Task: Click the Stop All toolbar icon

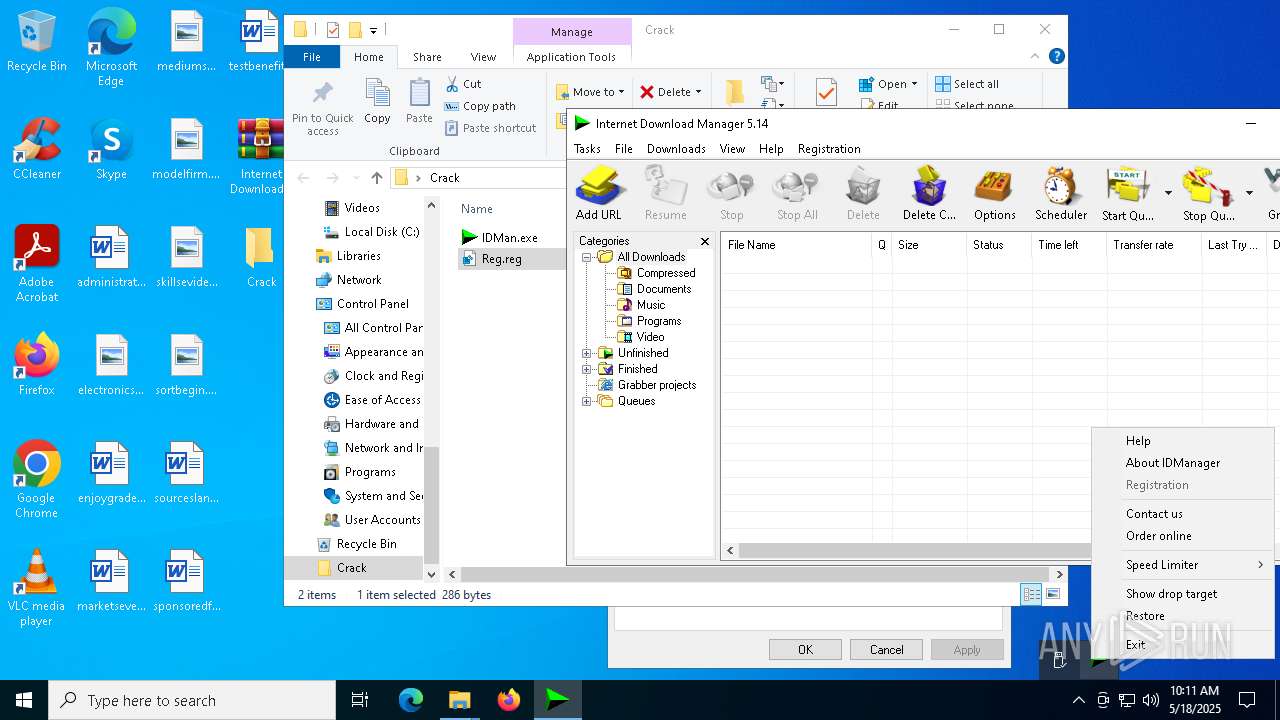Action: pos(797,194)
